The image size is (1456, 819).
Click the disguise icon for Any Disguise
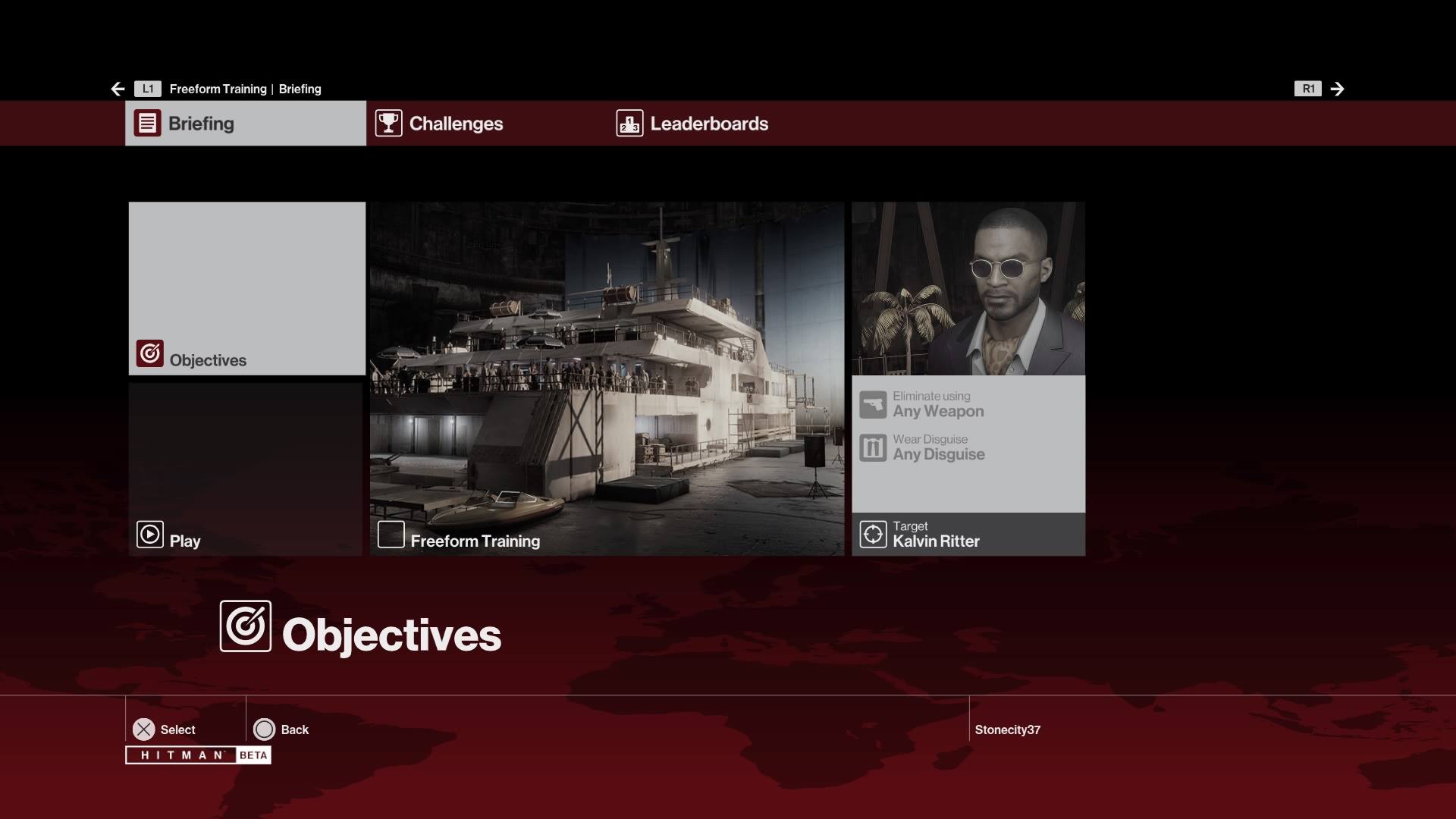coord(873,448)
